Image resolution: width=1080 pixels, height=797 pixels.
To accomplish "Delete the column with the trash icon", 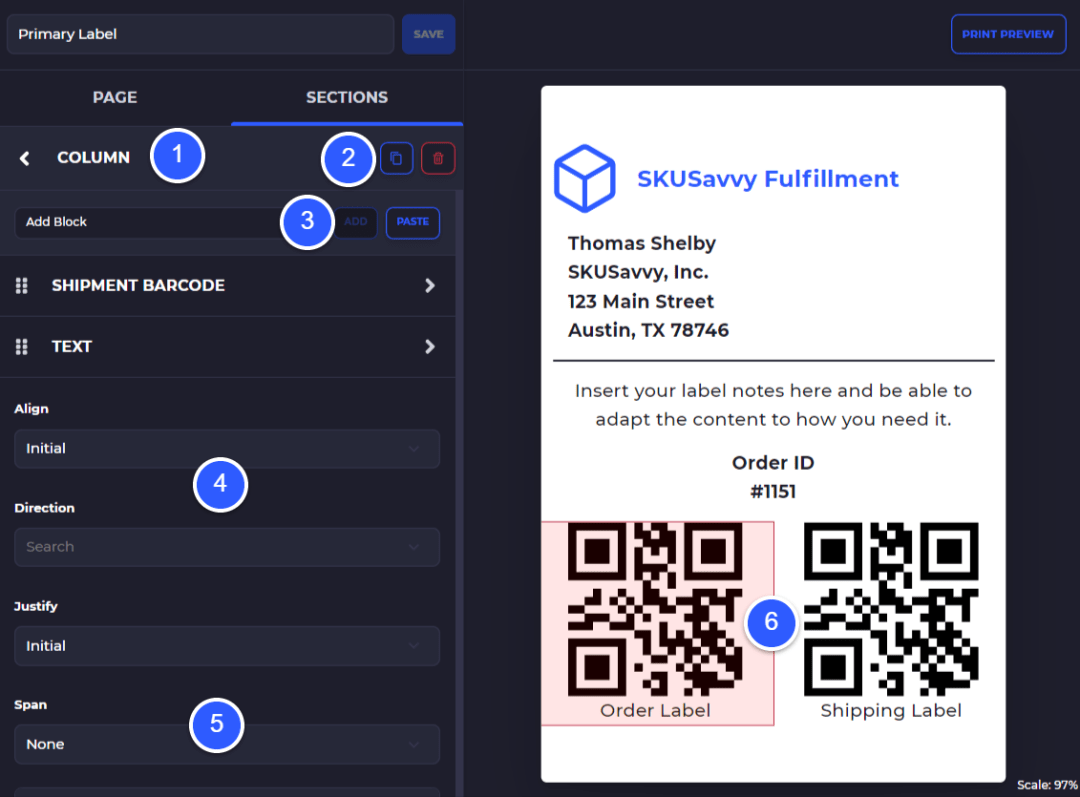I will pyautogui.click(x=438, y=158).
